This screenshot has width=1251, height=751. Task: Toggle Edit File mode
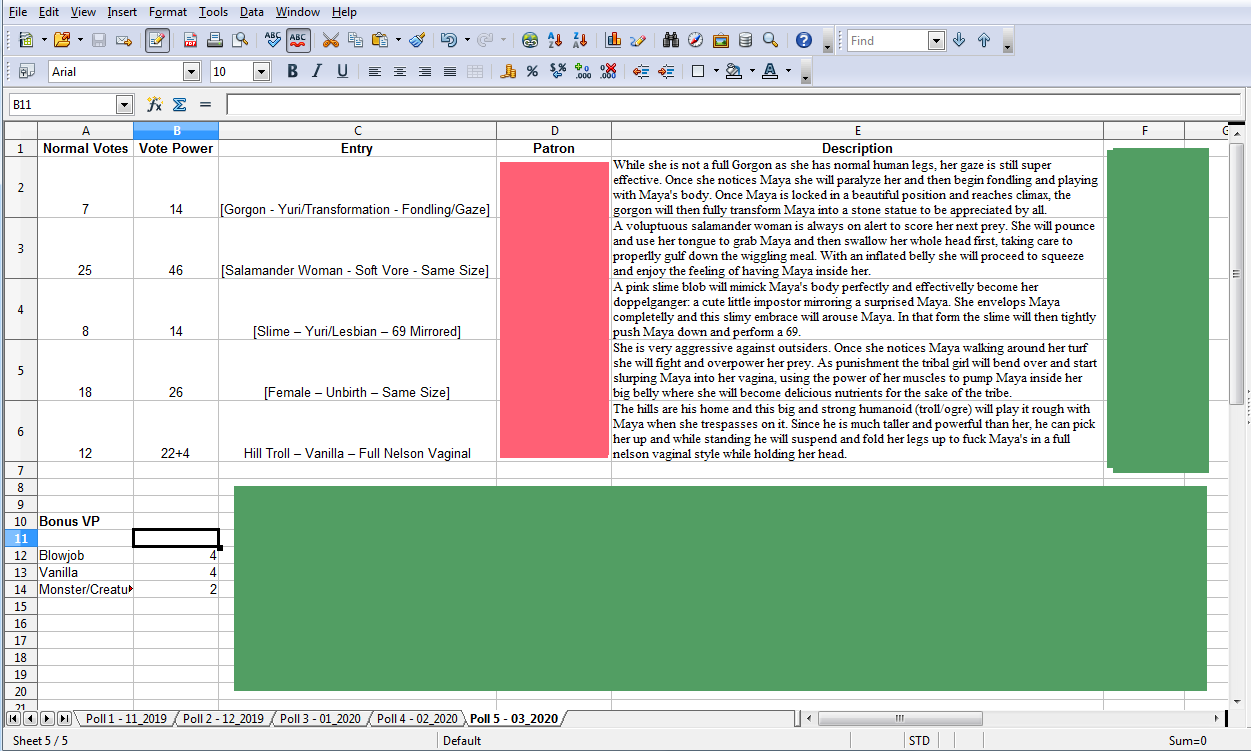pyautogui.click(x=157, y=41)
